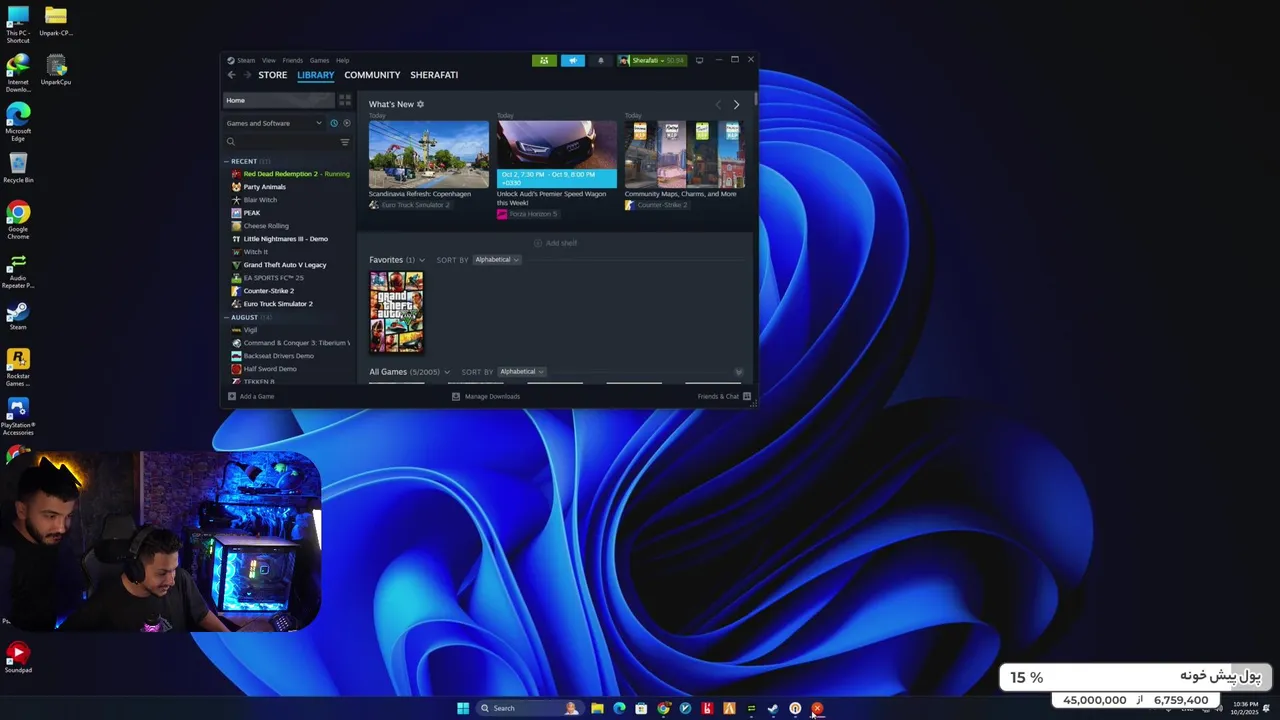
Task: Open Steam desktop shortcut
Action: click(18, 316)
